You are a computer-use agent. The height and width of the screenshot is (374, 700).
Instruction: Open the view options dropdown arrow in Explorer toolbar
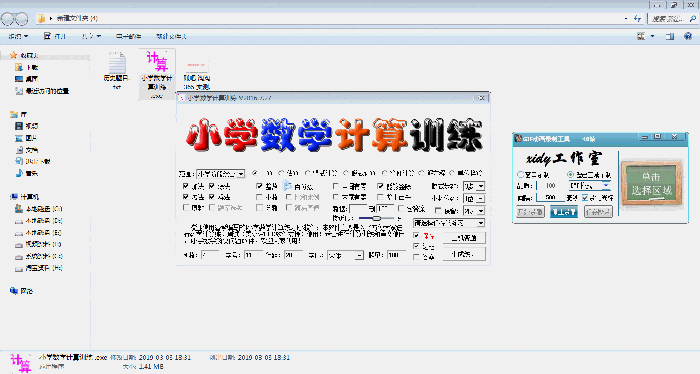pos(652,36)
